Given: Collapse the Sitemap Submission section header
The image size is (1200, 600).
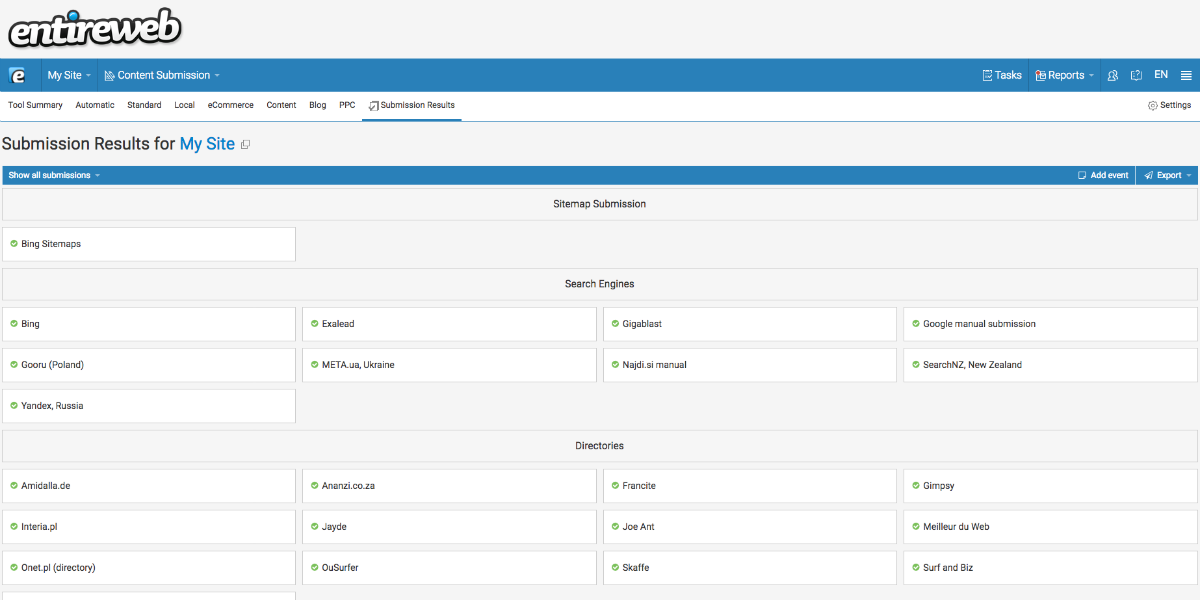Looking at the screenshot, I should (600, 204).
